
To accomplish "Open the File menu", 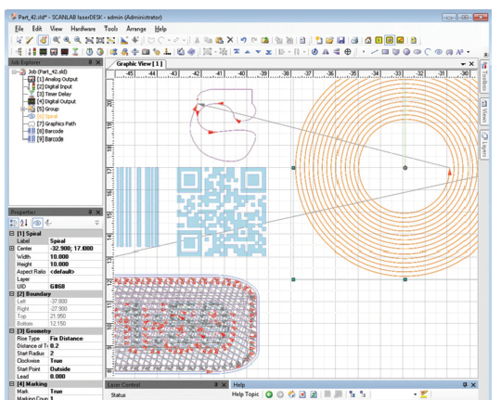I will pyautogui.click(x=19, y=29).
